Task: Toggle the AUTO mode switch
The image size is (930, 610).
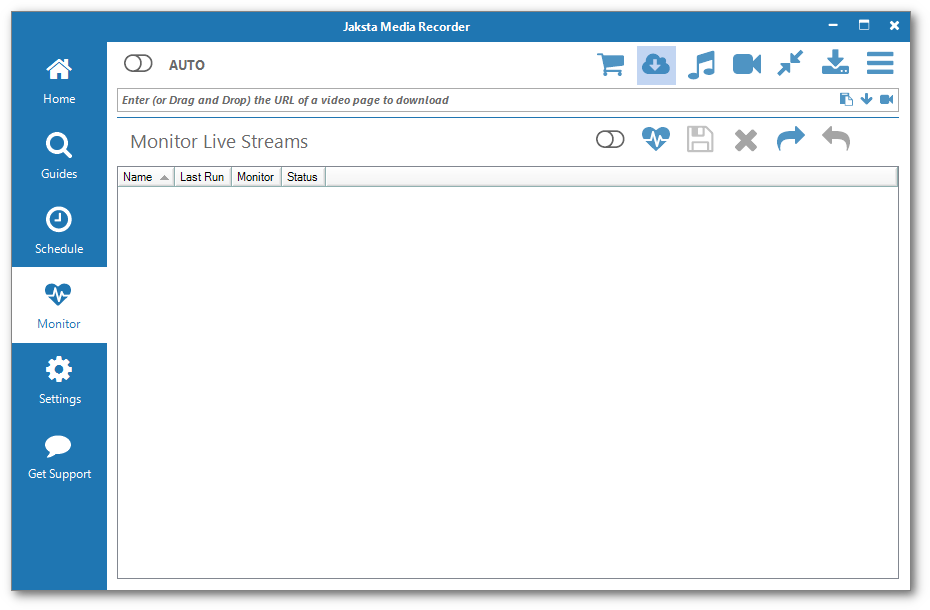Action: tap(138, 63)
